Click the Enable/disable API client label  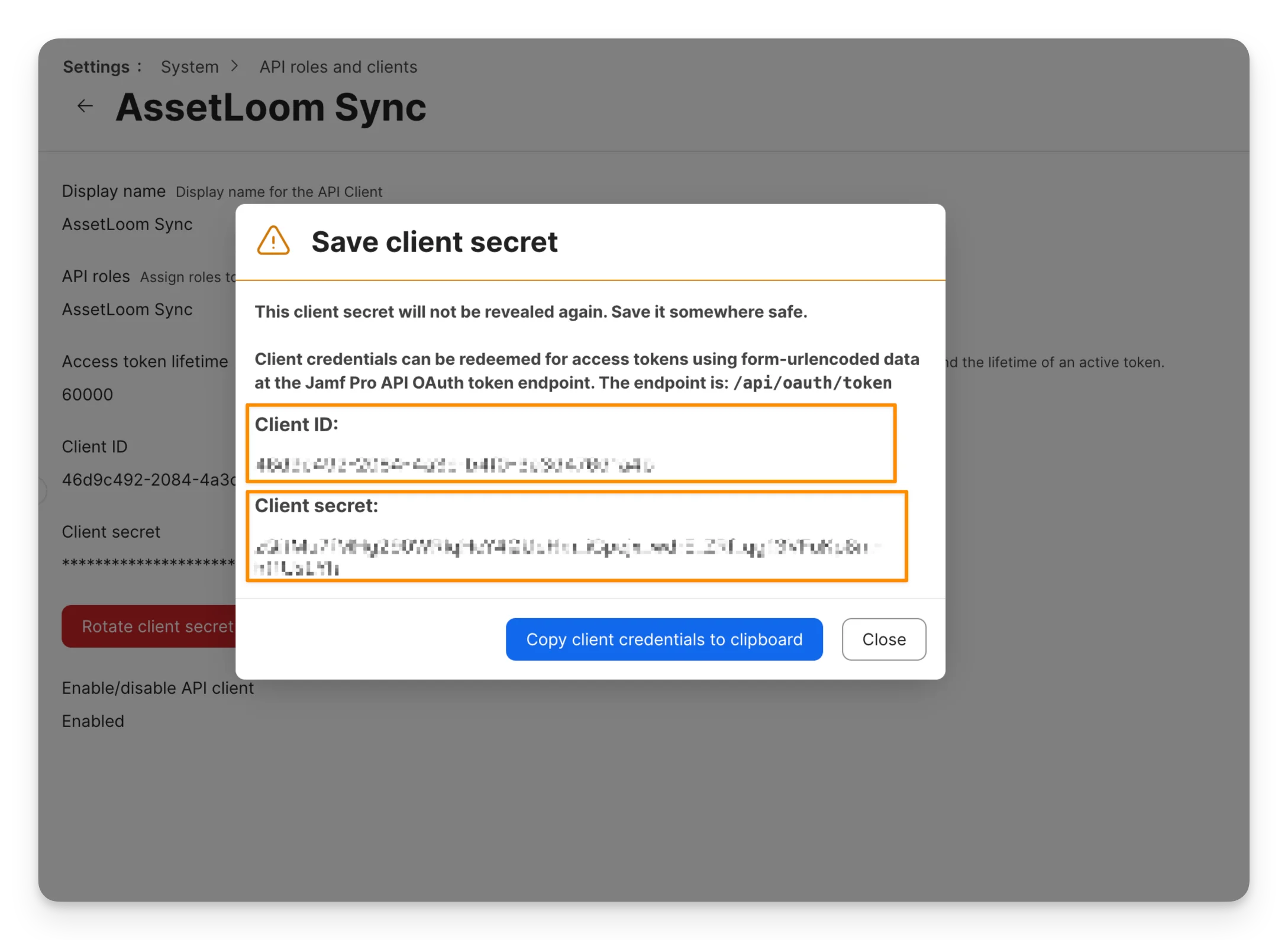click(x=158, y=688)
